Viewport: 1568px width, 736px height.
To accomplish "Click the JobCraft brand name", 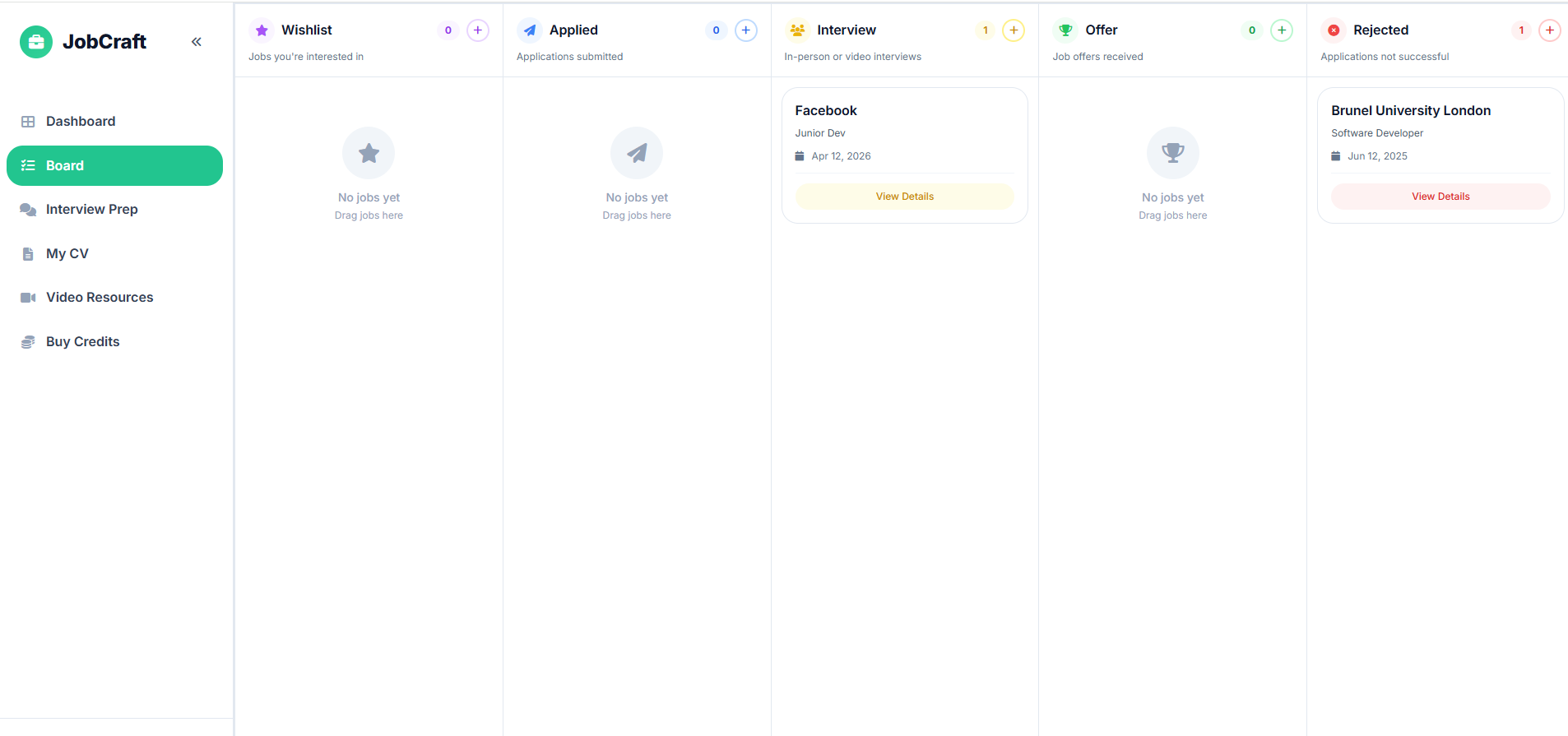I will pos(104,42).
